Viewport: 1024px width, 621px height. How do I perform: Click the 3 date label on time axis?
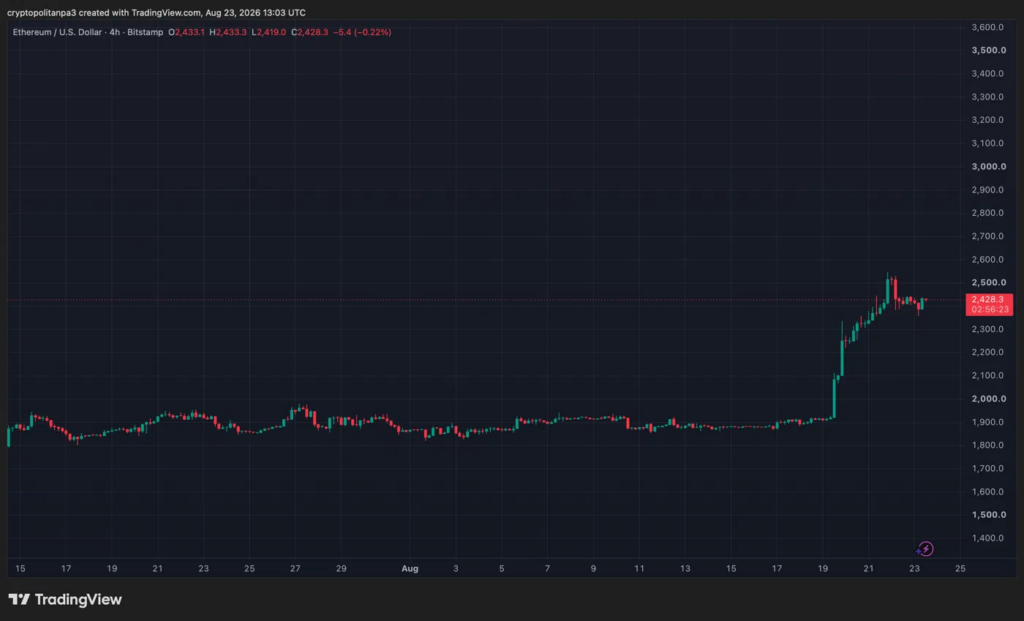[456, 569]
